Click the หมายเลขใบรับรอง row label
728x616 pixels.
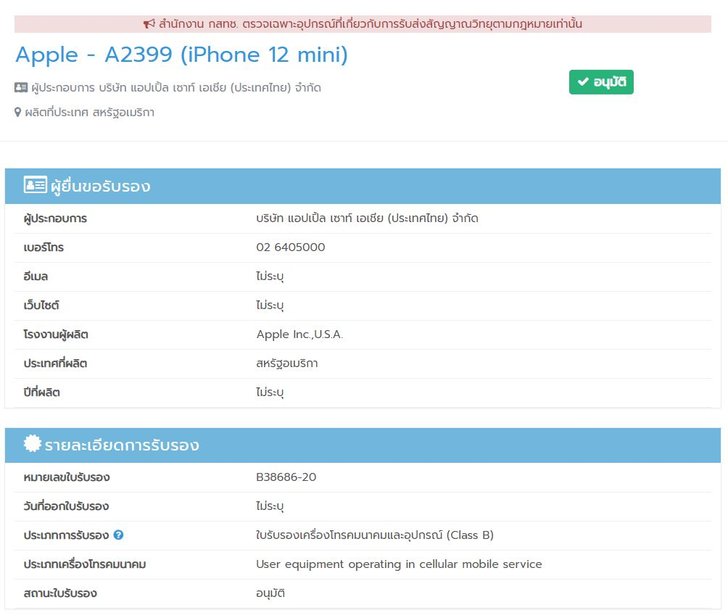67,477
